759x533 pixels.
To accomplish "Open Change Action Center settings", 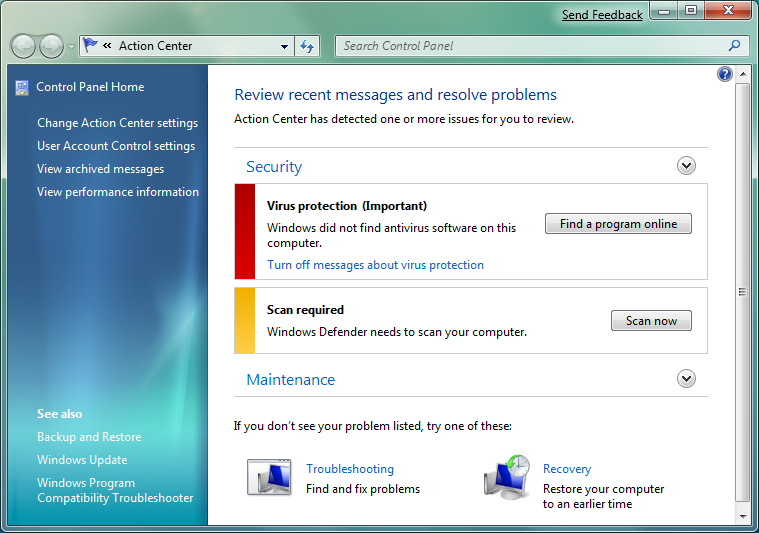I will click(117, 123).
